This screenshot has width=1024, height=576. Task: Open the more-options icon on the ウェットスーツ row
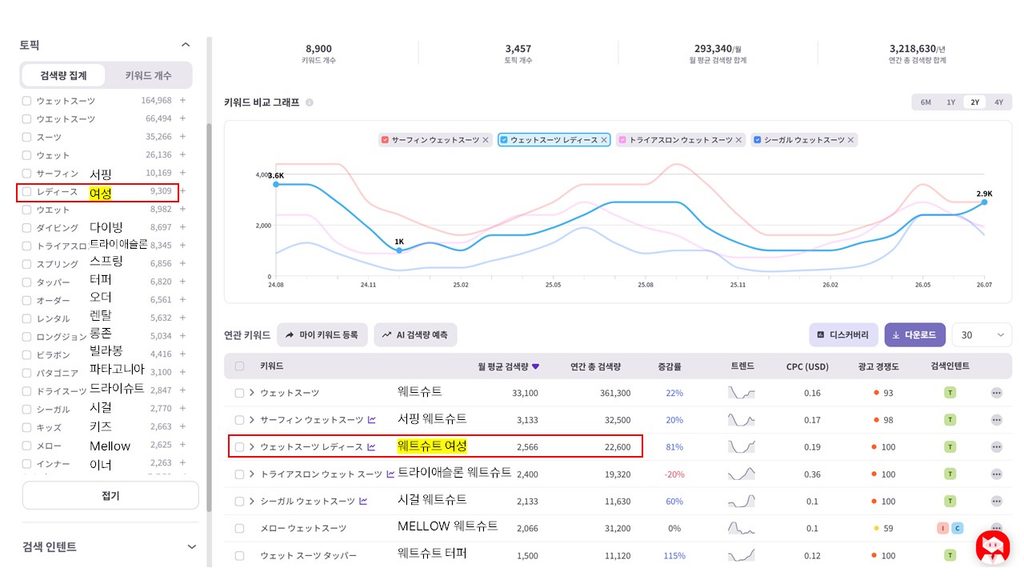[996, 392]
